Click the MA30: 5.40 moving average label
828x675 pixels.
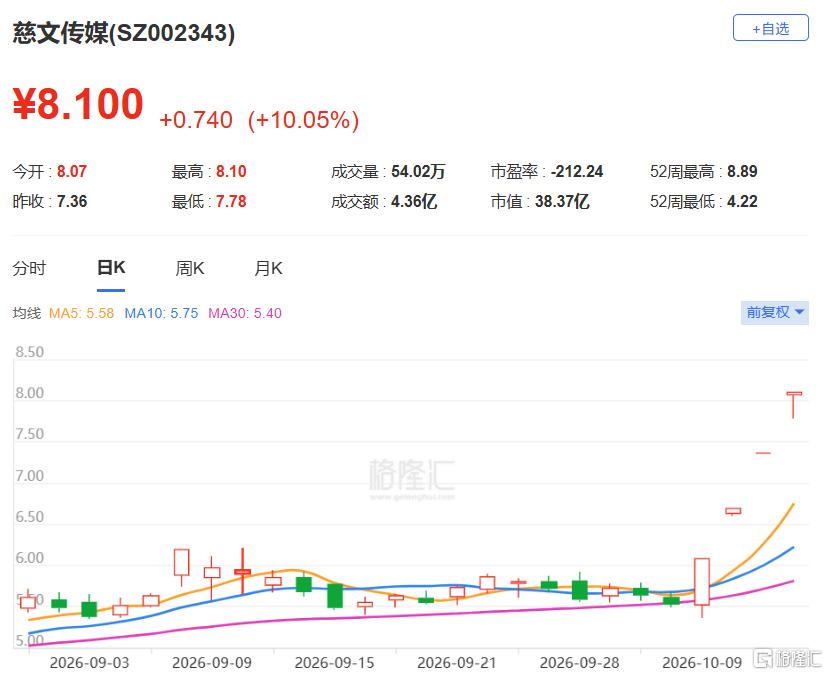point(245,313)
